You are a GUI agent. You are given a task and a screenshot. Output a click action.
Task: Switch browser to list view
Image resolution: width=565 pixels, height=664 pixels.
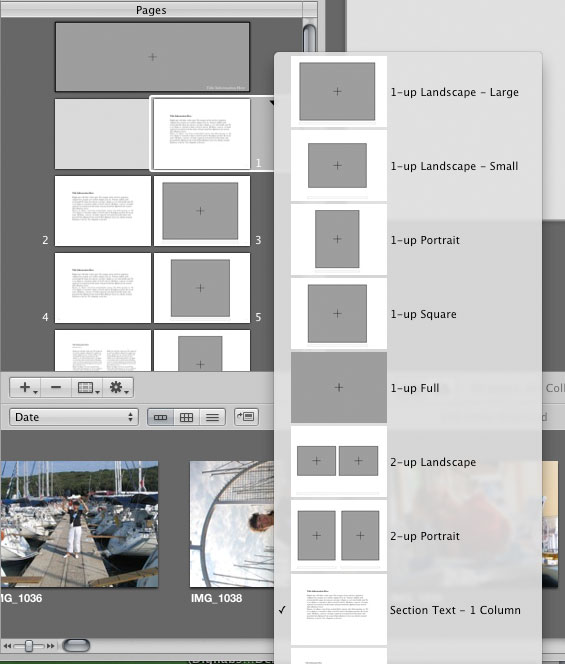pos(213,417)
